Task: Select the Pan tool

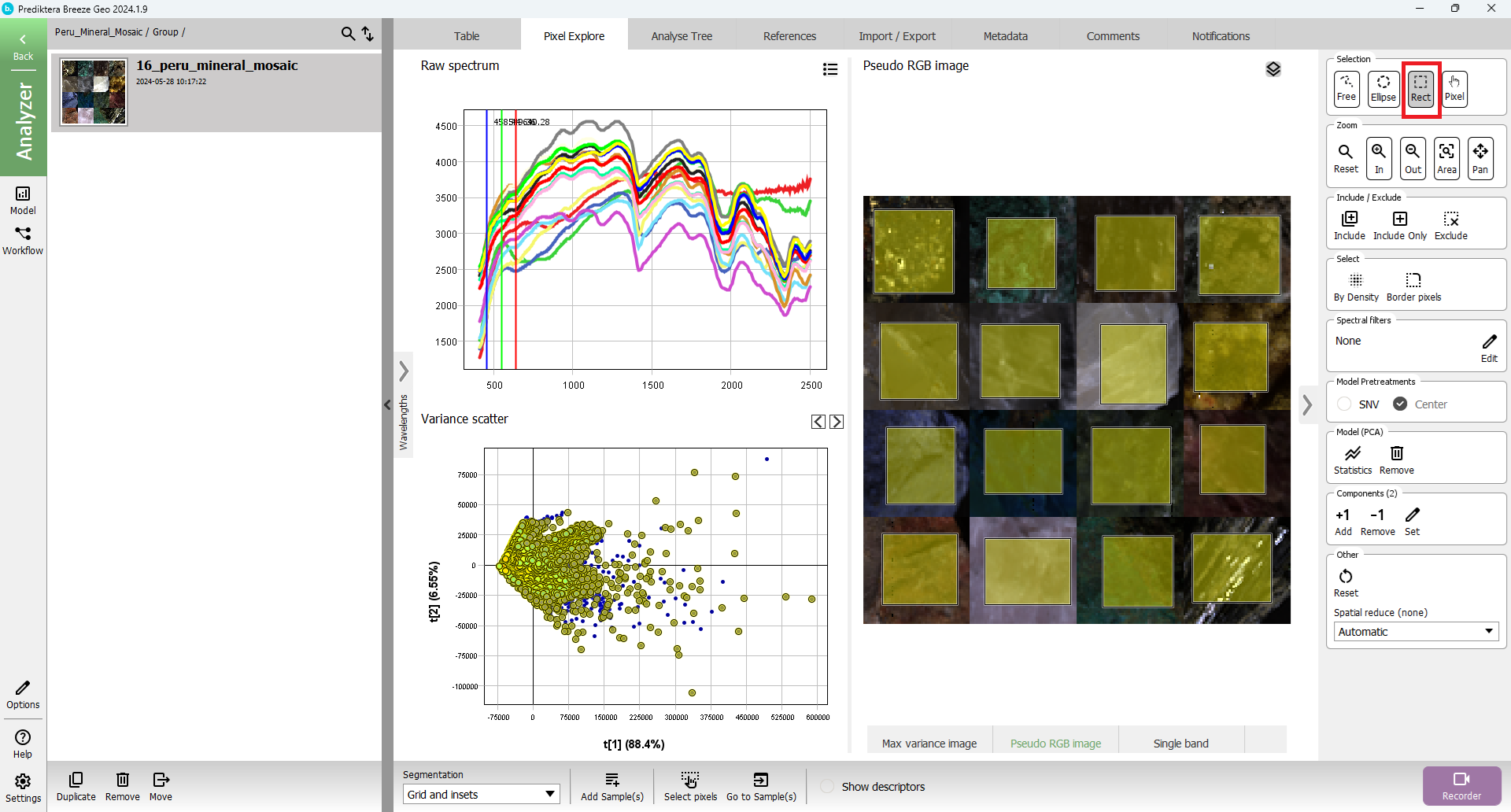Action: tap(1480, 157)
